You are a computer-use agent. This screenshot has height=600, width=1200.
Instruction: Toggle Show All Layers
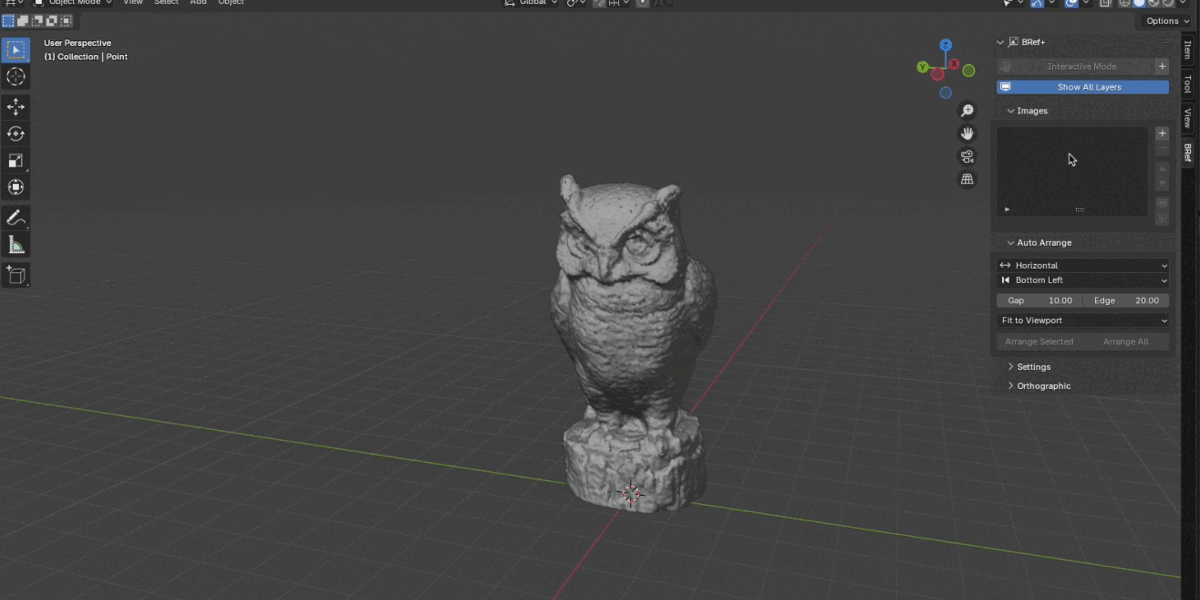click(1083, 87)
